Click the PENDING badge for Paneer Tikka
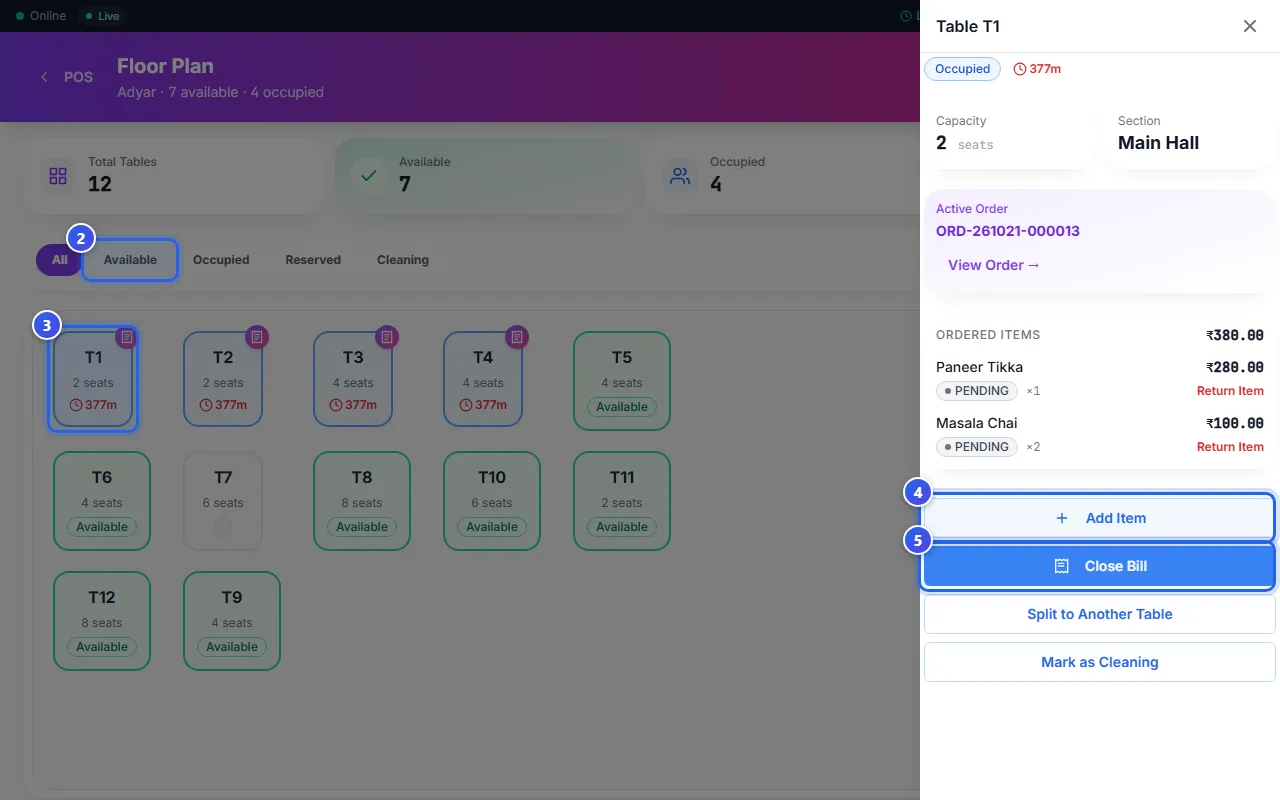The height and width of the screenshot is (800, 1280). point(977,391)
